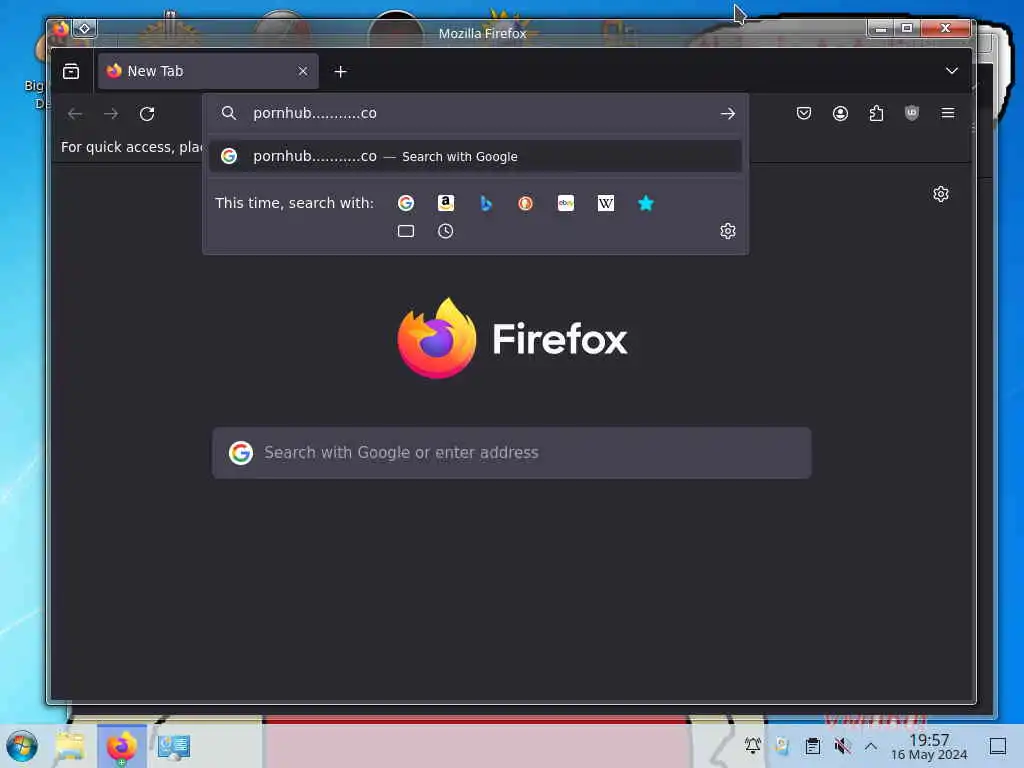Click the go arrow in address bar

click(728, 114)
